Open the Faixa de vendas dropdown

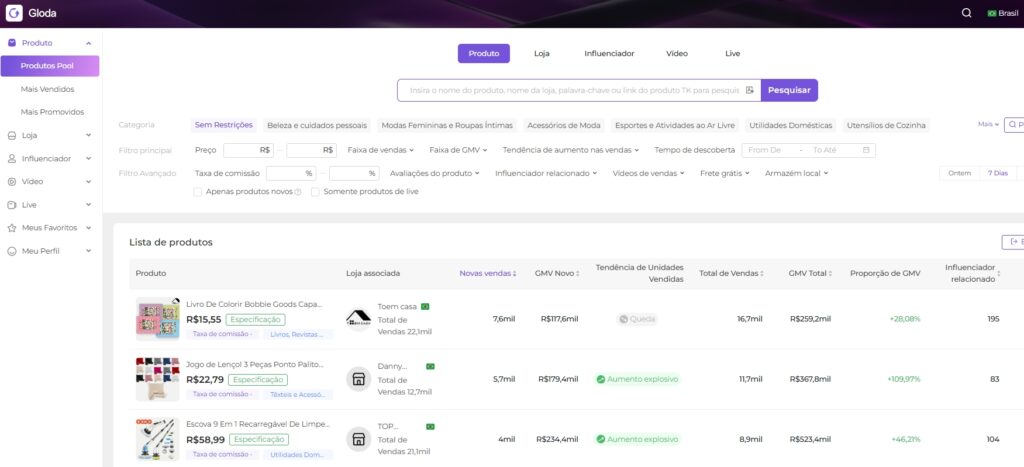coord(380,150)
